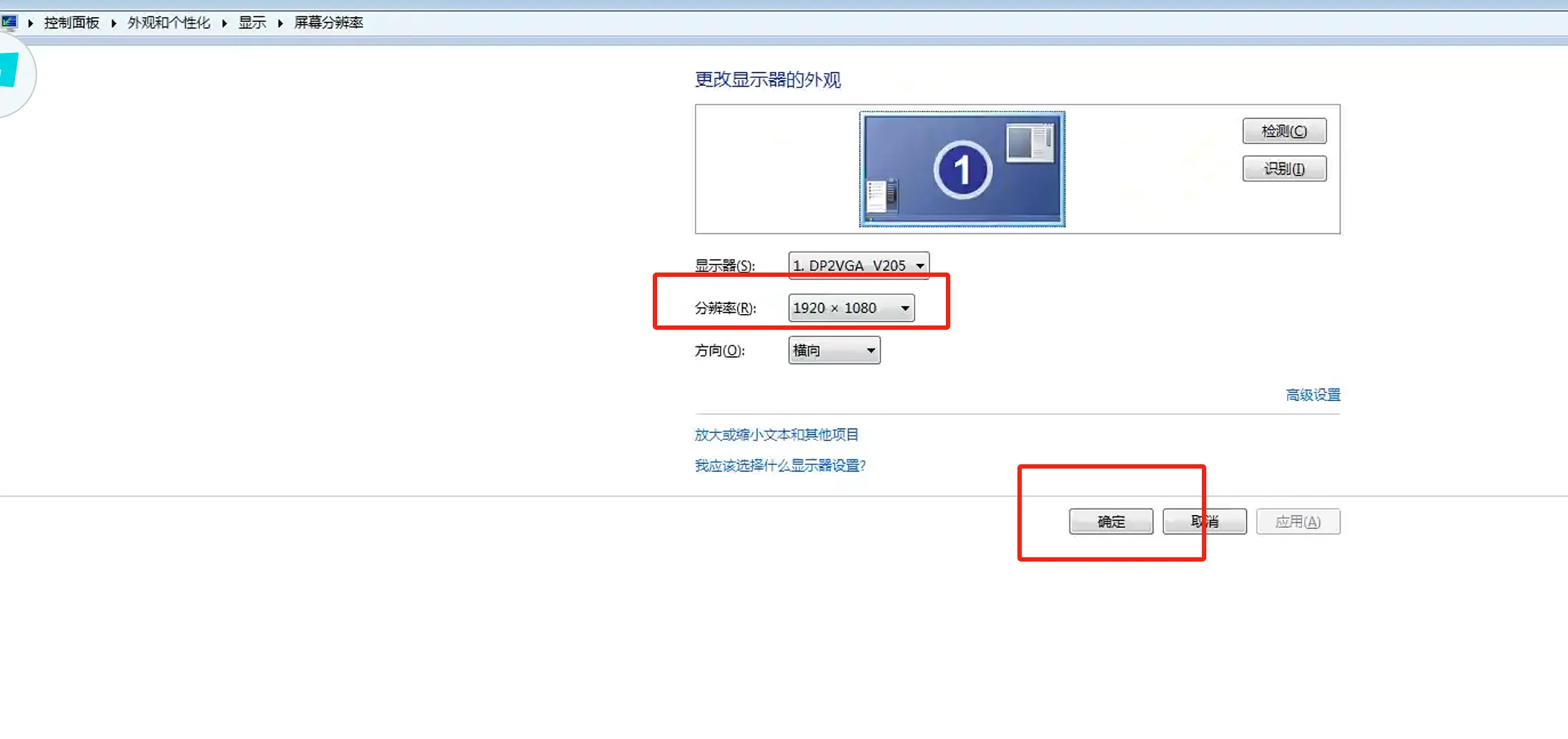Confirm with the 确定 button
Viewport: 1568px width, 739px height.
coord(1110,522)
